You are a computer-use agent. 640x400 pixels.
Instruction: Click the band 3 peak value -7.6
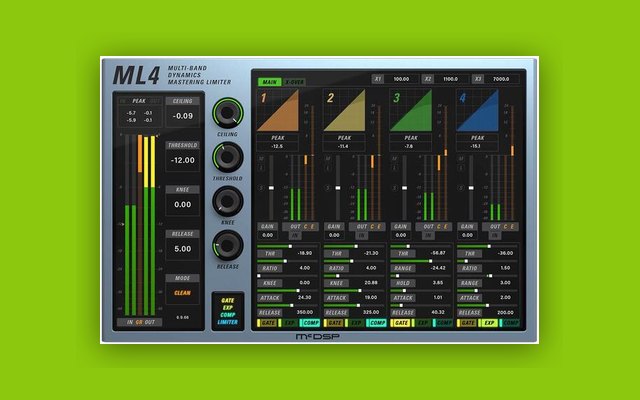point(409,146)
